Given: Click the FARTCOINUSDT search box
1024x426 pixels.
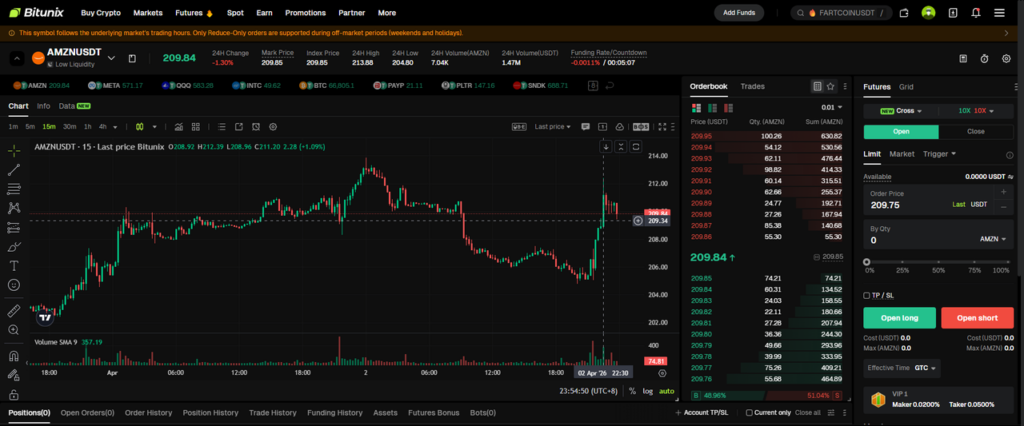Looking at the screenshot, I should click(x=841, y=12).
